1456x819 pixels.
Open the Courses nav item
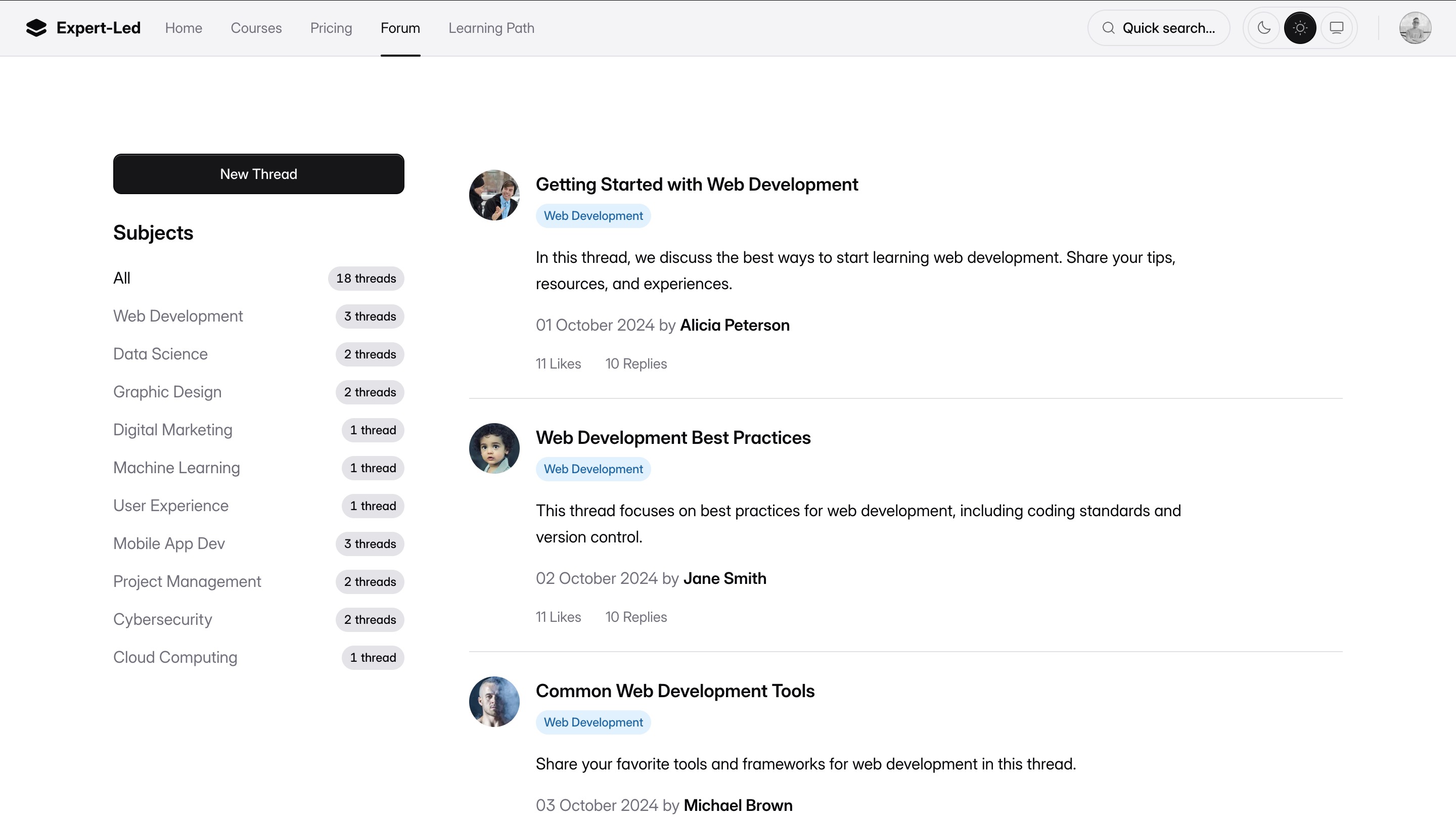tap(256, 28)
